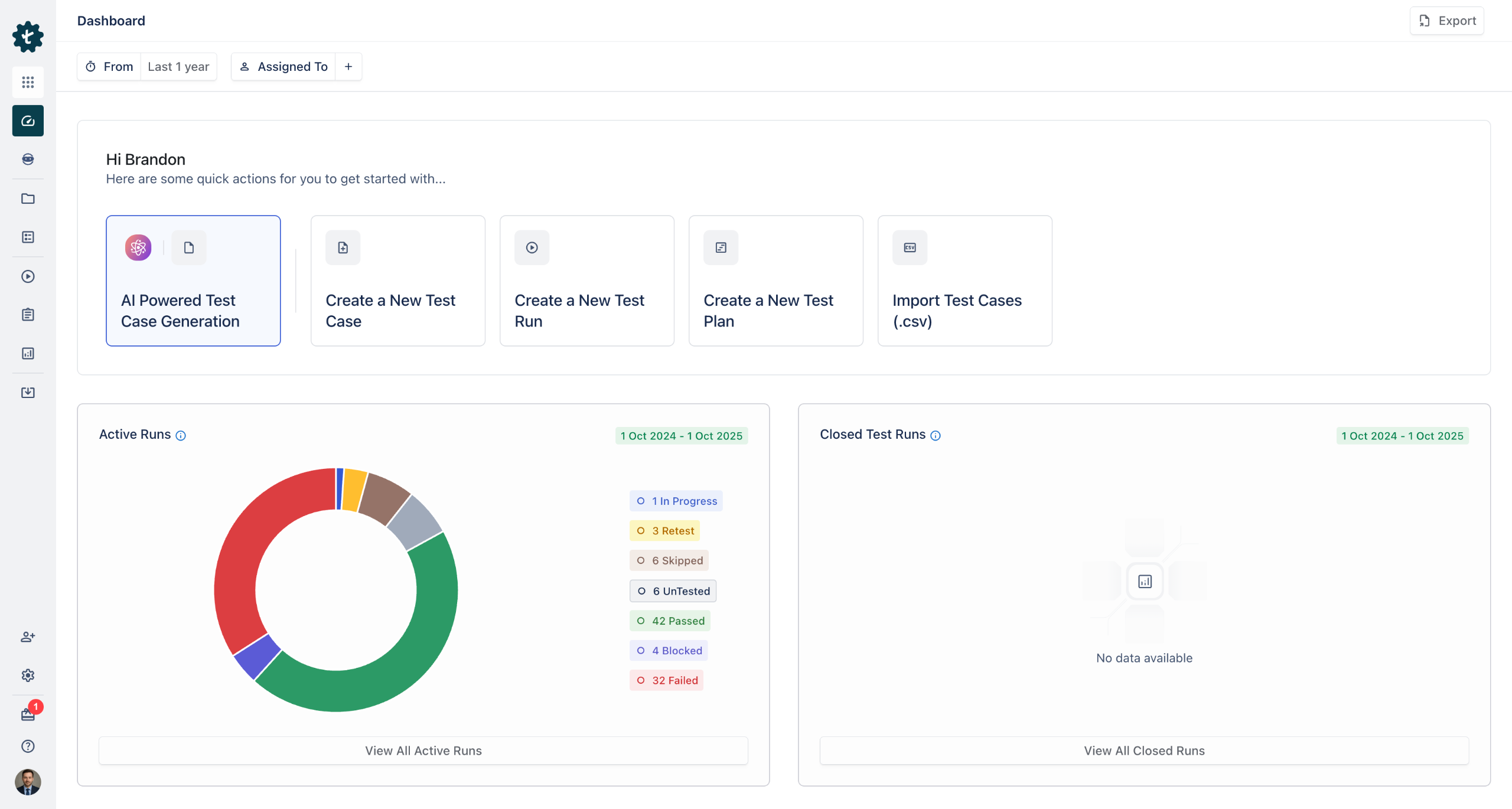Open the settings gear in sidebar
Screen dimensions: 1512x809
coord(28,675)
